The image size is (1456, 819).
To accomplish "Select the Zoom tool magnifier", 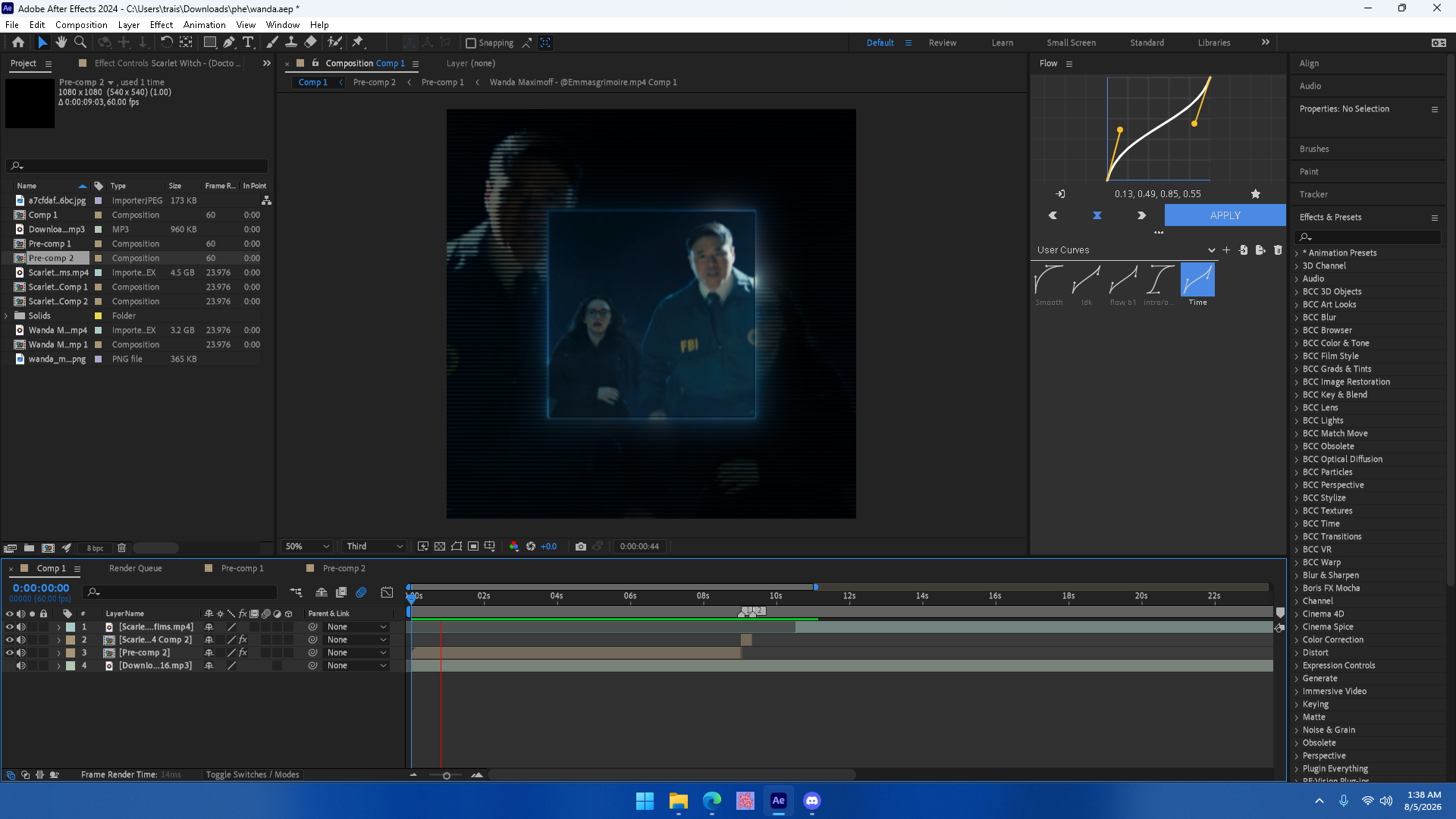I will click(80, 42).
